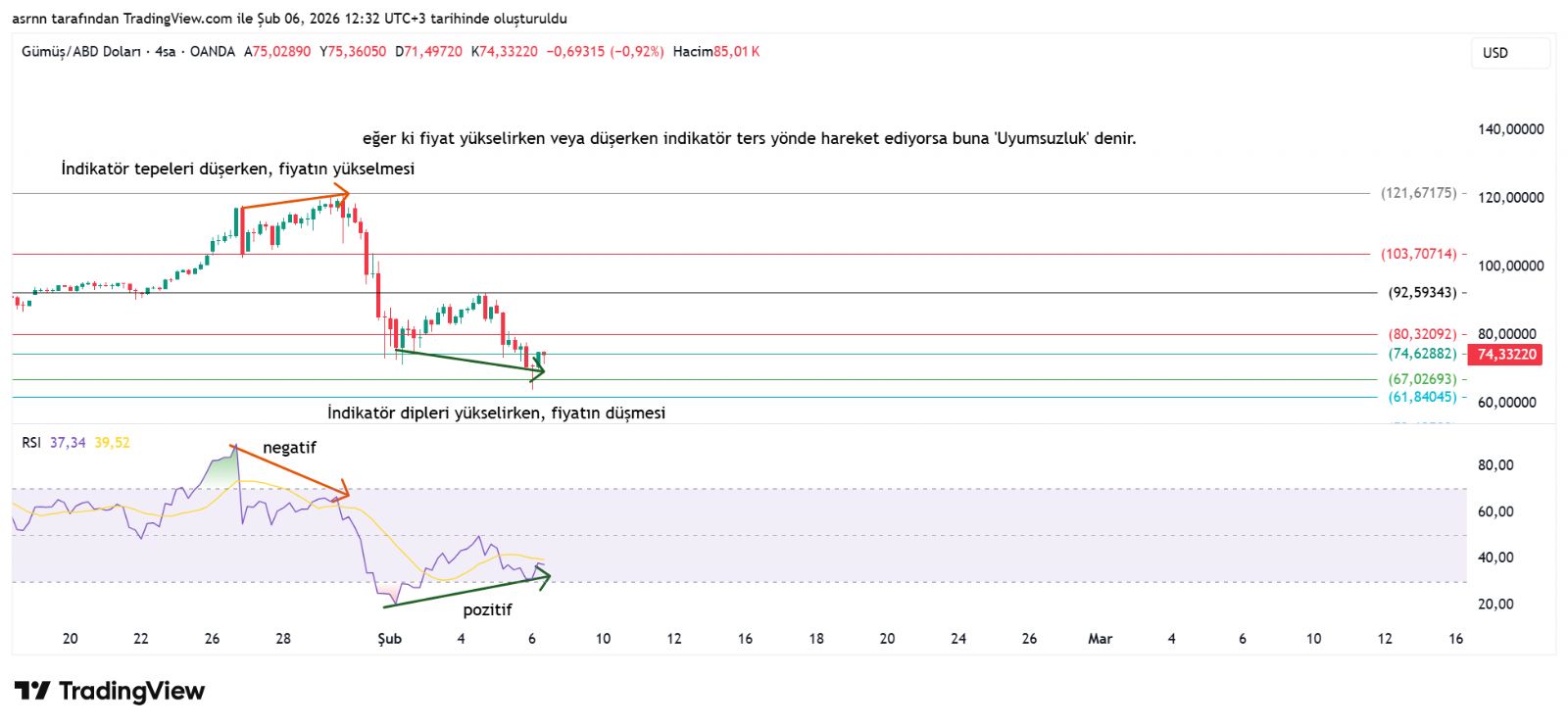Select the 103,70714 red level label

point(1418,254)
